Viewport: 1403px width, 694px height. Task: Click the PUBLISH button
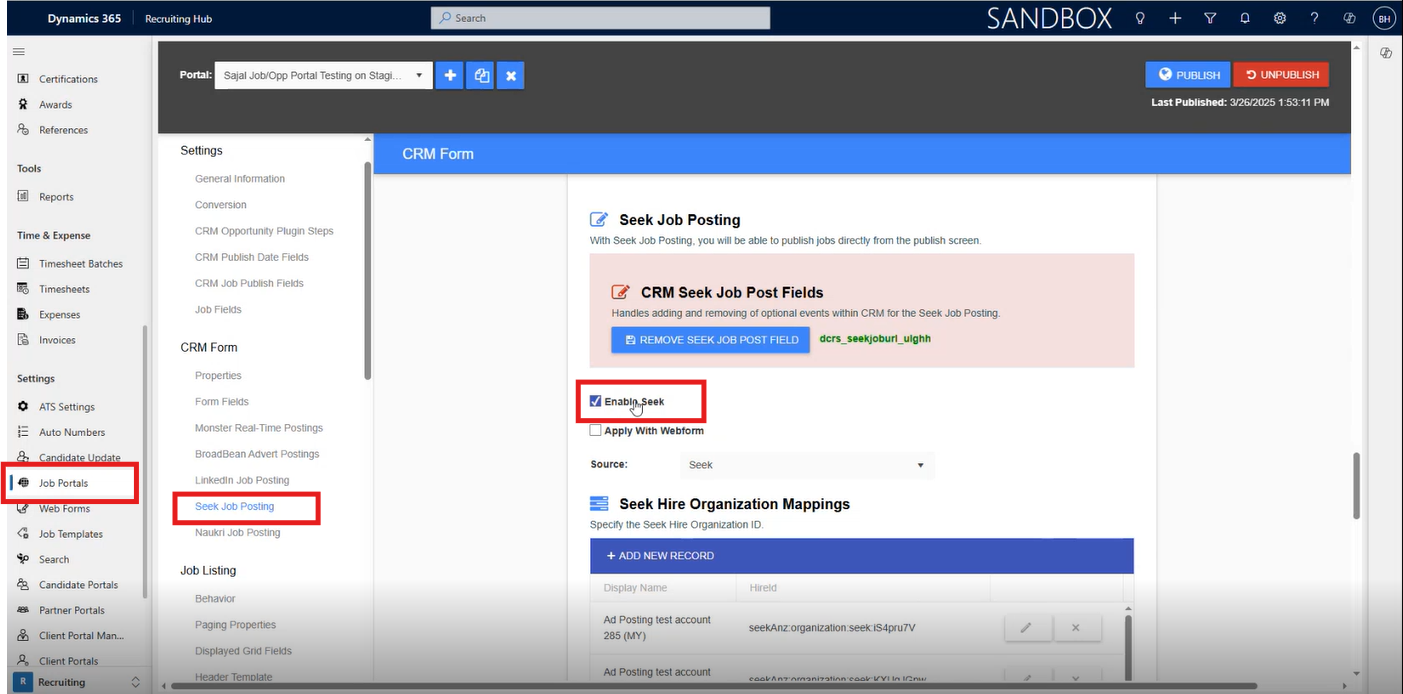1188,75
